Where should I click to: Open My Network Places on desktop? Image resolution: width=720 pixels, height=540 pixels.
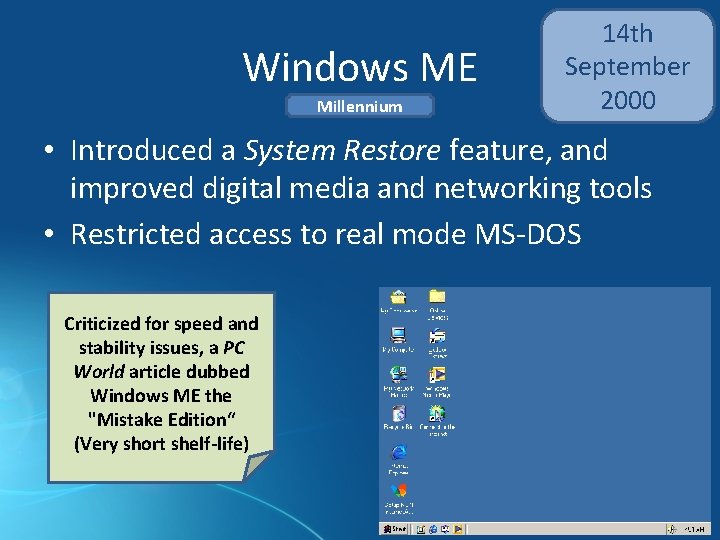click(399, 381)
